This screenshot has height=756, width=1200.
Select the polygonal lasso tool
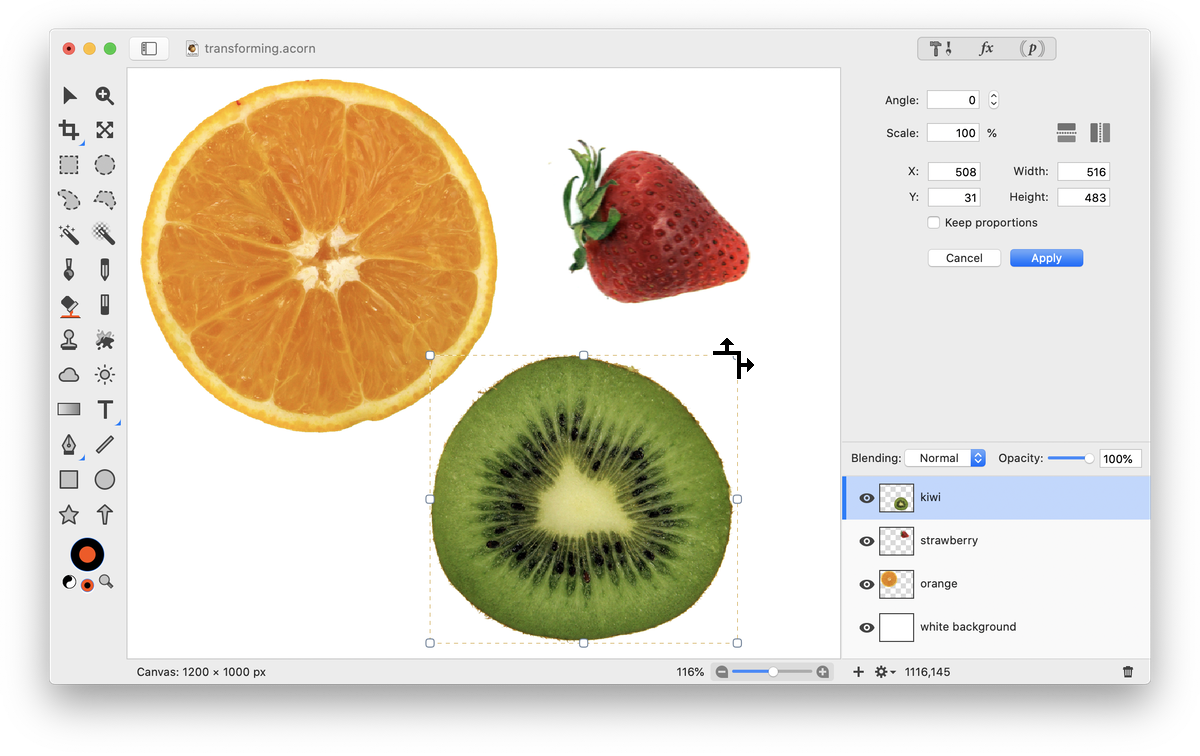(x=104, y=199)
